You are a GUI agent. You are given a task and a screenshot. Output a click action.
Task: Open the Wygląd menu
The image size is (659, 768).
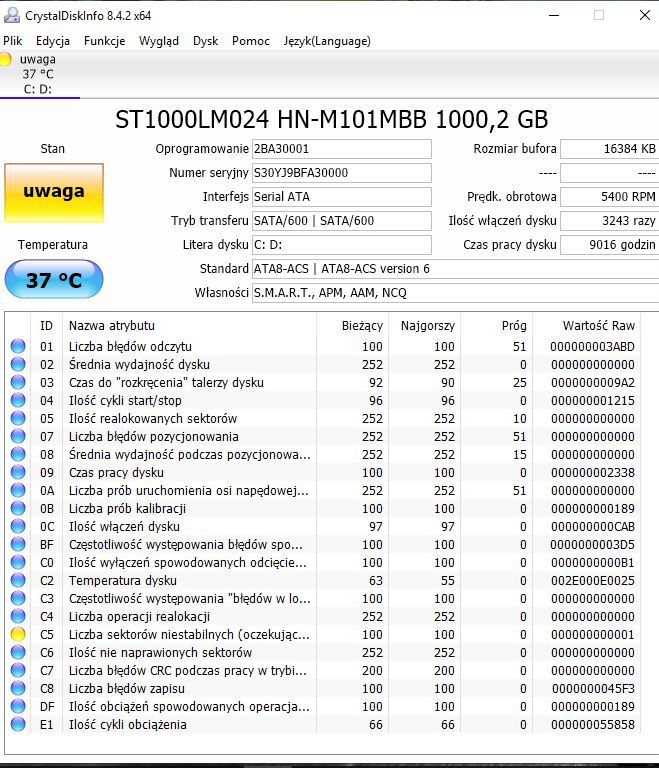click(x=159, y=41)
